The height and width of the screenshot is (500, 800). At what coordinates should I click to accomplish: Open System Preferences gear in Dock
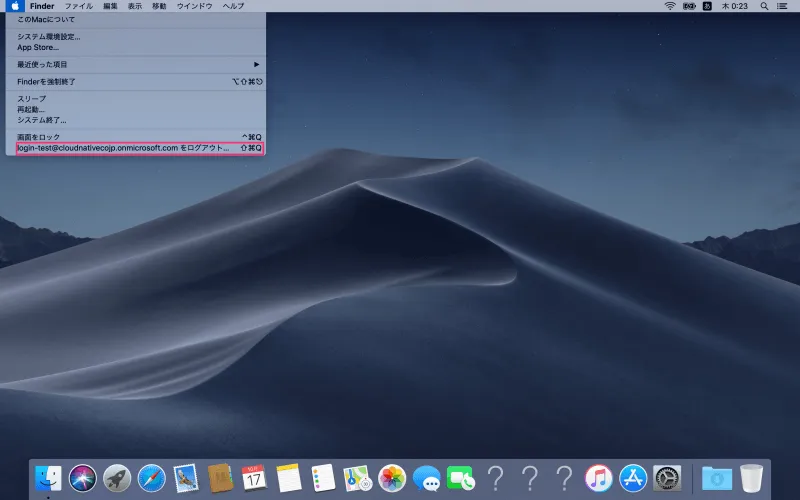coord(667,478)
